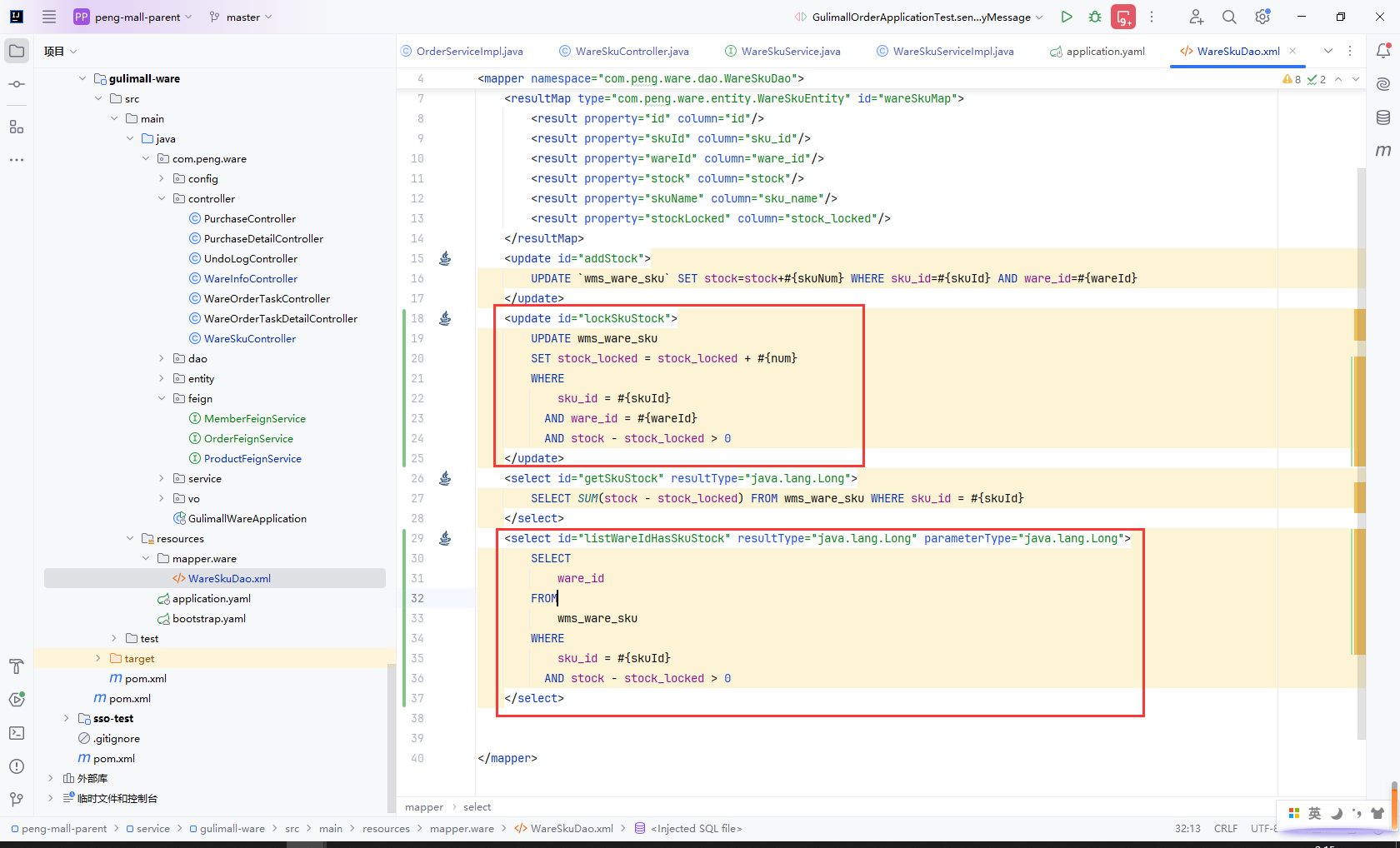This screenshot has height=848, width=1400.
Task: Show the hidden editor tabs list
Action: pos(1328,51)
